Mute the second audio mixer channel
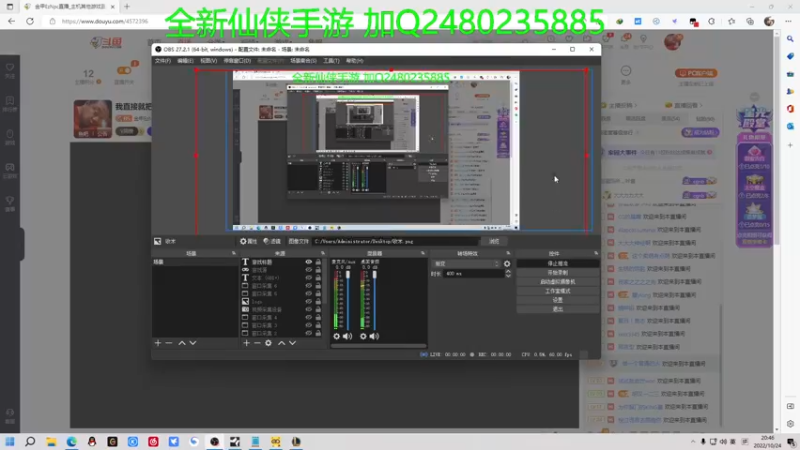 (x=374, y=336)
